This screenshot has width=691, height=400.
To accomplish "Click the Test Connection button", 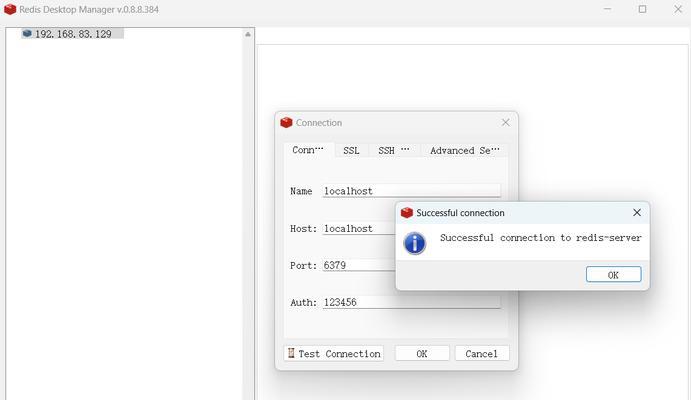I will [334, 353].
